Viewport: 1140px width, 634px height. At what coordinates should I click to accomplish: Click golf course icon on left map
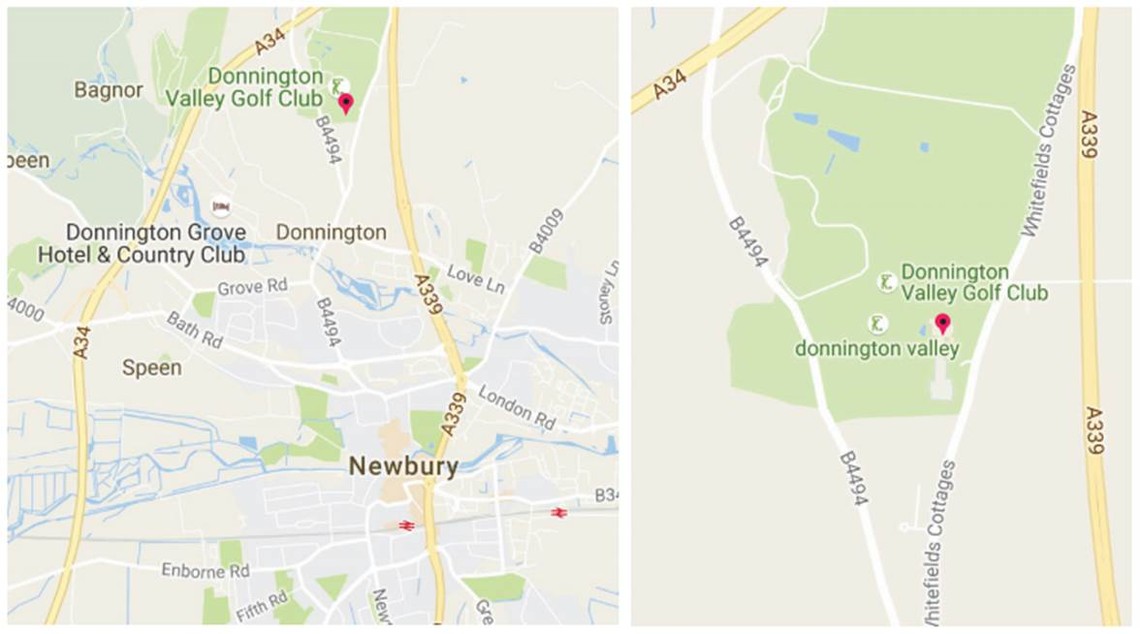tap(338, 87)
